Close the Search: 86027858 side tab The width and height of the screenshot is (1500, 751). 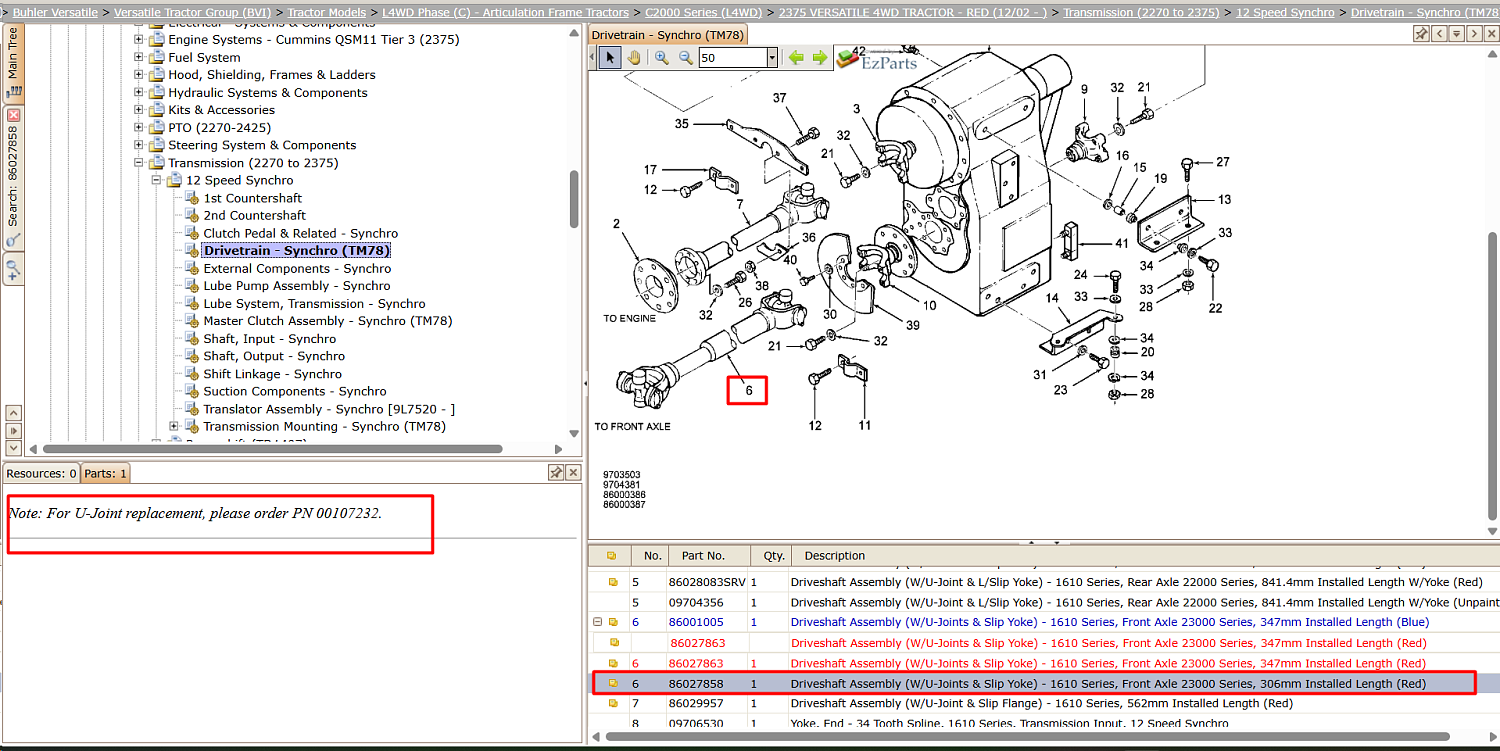pos(13,115)
